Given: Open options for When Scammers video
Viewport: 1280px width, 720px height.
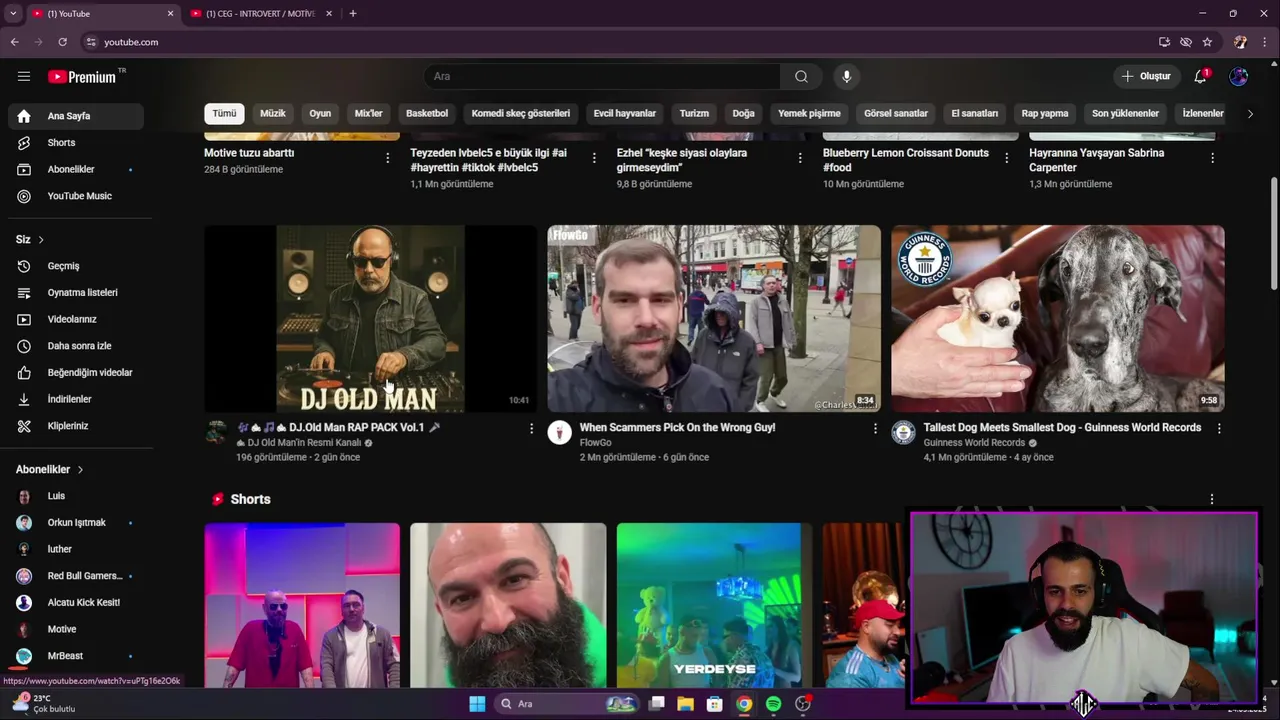Looking at the screenshot, I should click(x=875, y=428).
